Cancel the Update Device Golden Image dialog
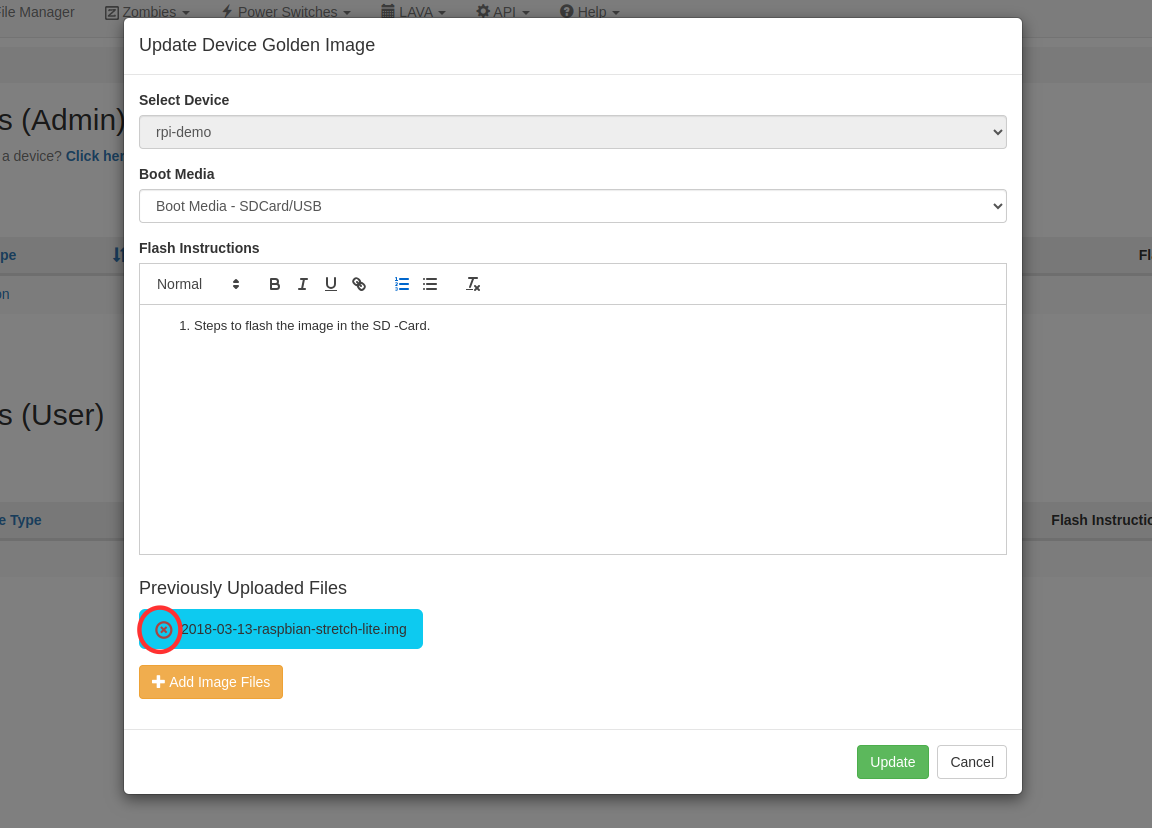This screenshot has height=828, width=1152. tap(971, 762)
